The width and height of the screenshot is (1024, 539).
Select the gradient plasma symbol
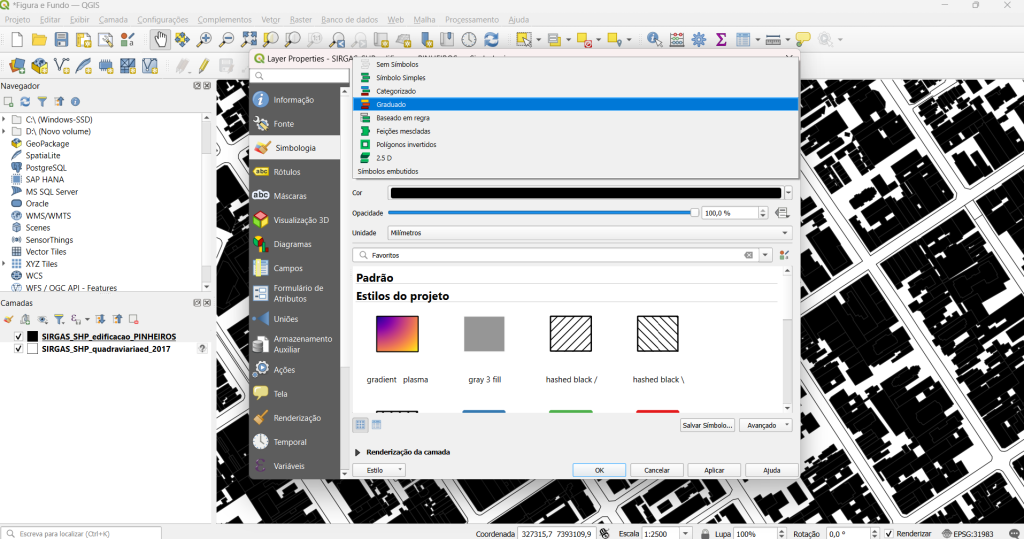coord(397,334)
